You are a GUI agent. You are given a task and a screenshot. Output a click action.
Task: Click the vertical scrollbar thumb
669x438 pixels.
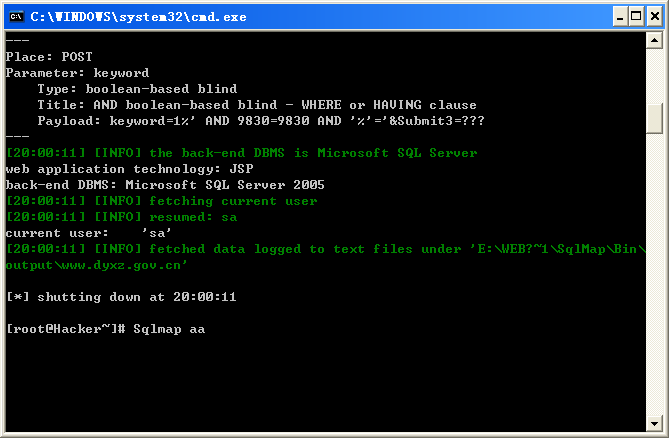pyautogui.click(x=654, y=119)
